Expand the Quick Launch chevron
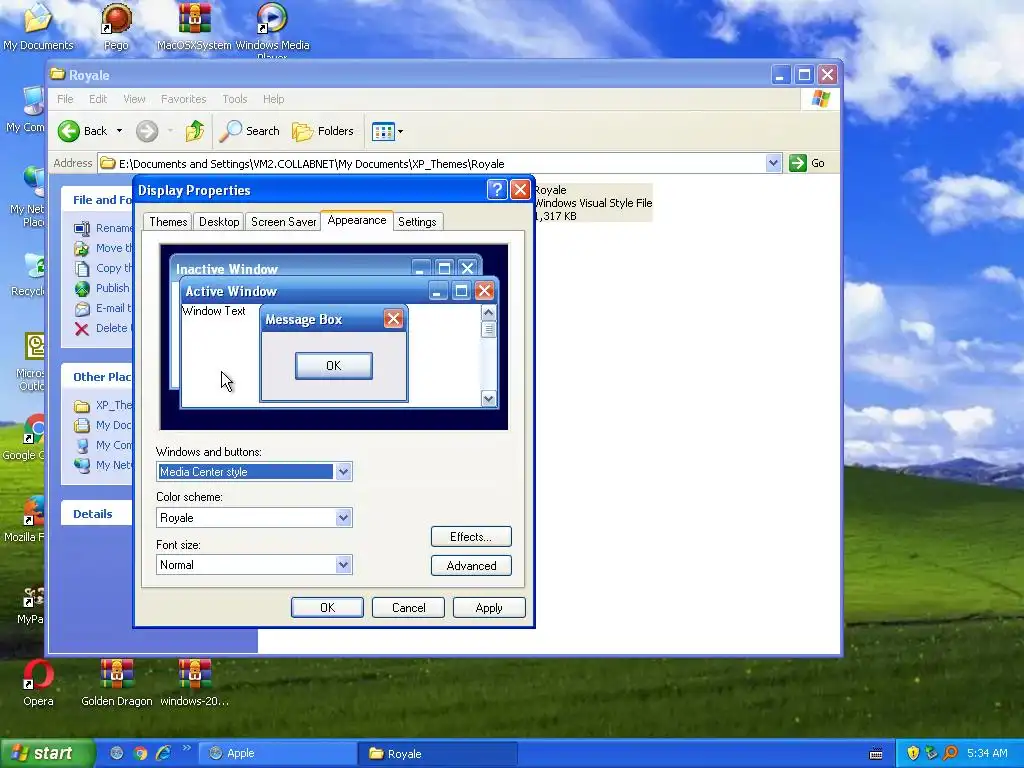The height and width of the screenshot is (768, 1024). pyautogui.click(x=187, y=748)
